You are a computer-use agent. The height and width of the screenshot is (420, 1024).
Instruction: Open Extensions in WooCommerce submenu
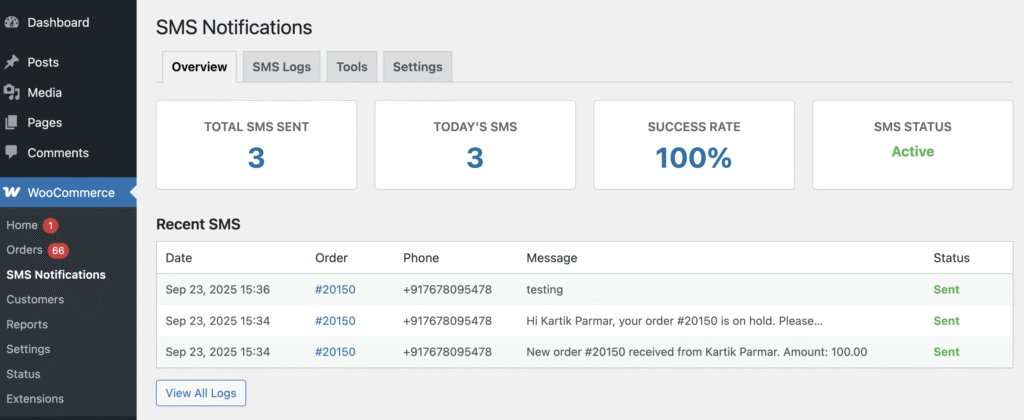35,399
